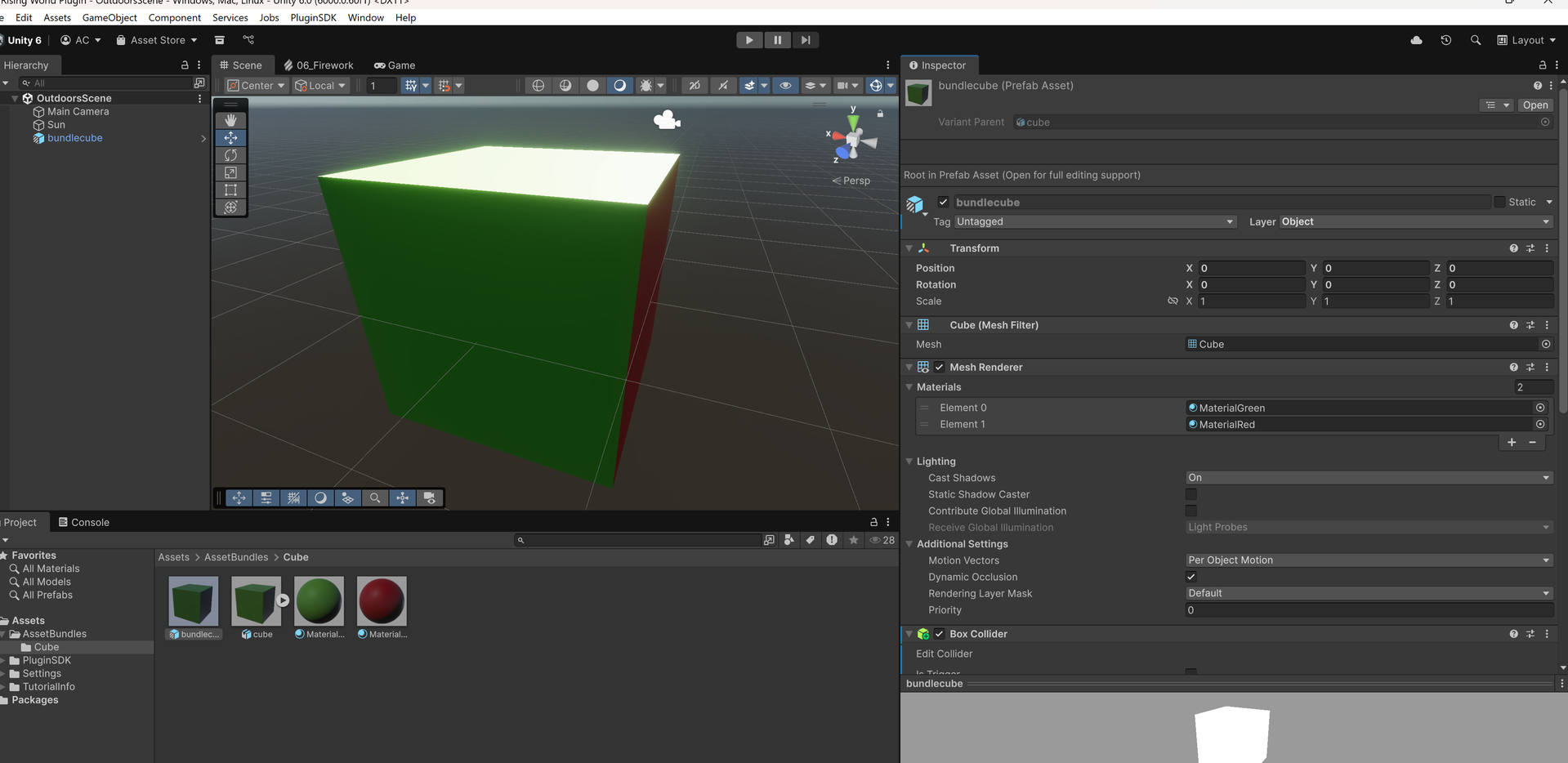The height and width of the screenshot is (763, 1568).
Task: Select the Hand tool in Scene toolbar
Action: point(230,120)
